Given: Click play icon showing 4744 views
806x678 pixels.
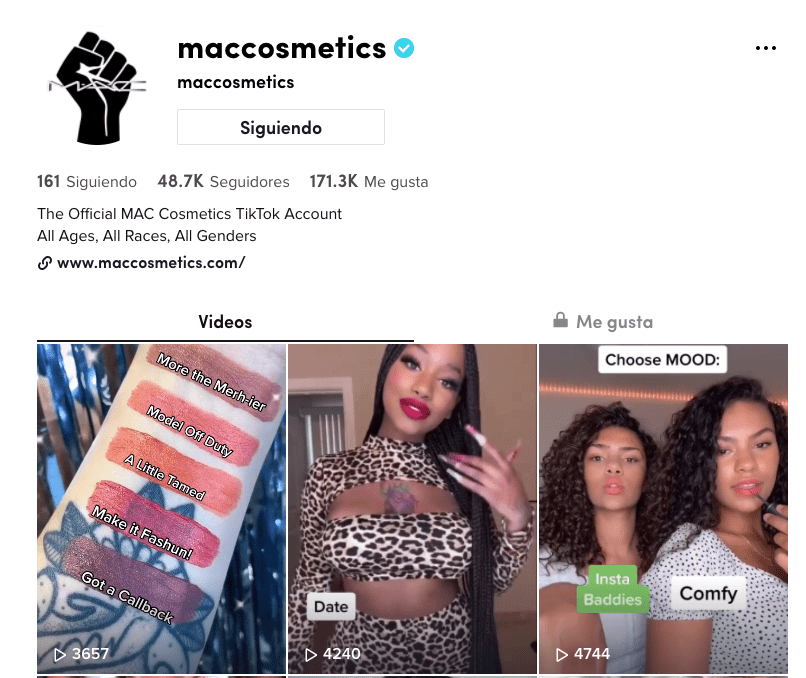Looking at the screenshot, I should tap(562, 654).
